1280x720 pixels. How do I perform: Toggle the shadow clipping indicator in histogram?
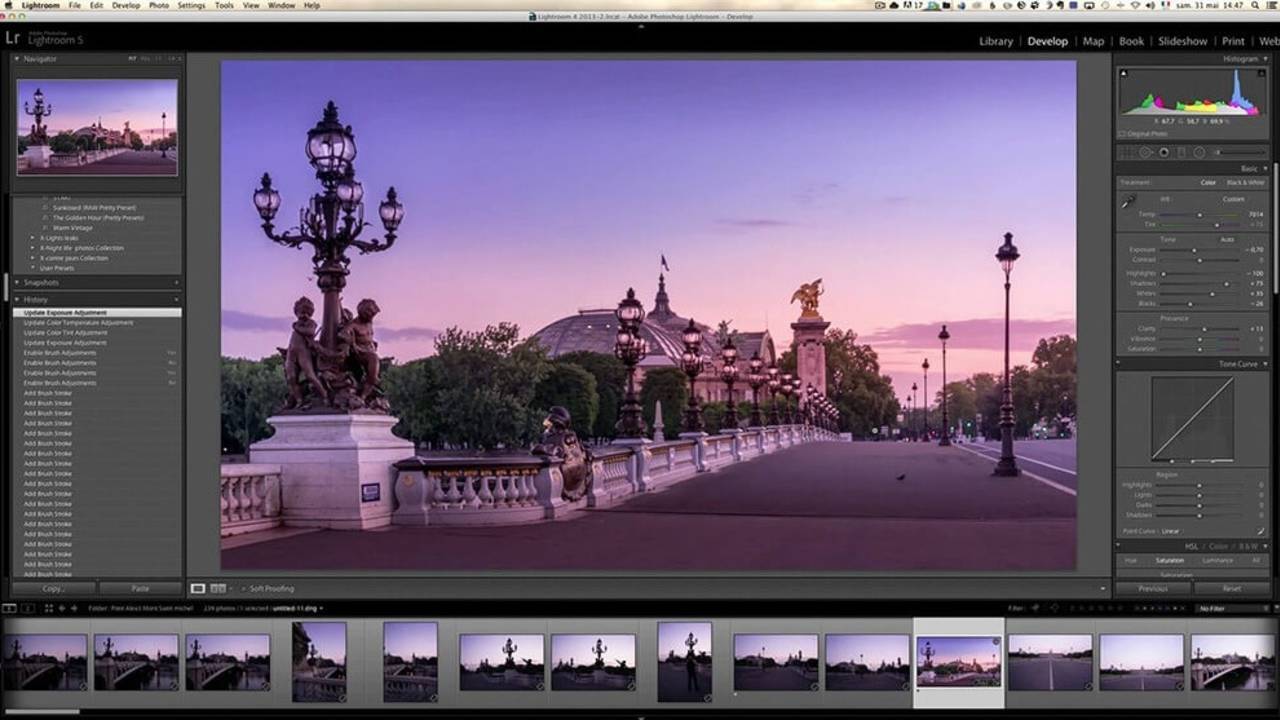coord(1123,73)
